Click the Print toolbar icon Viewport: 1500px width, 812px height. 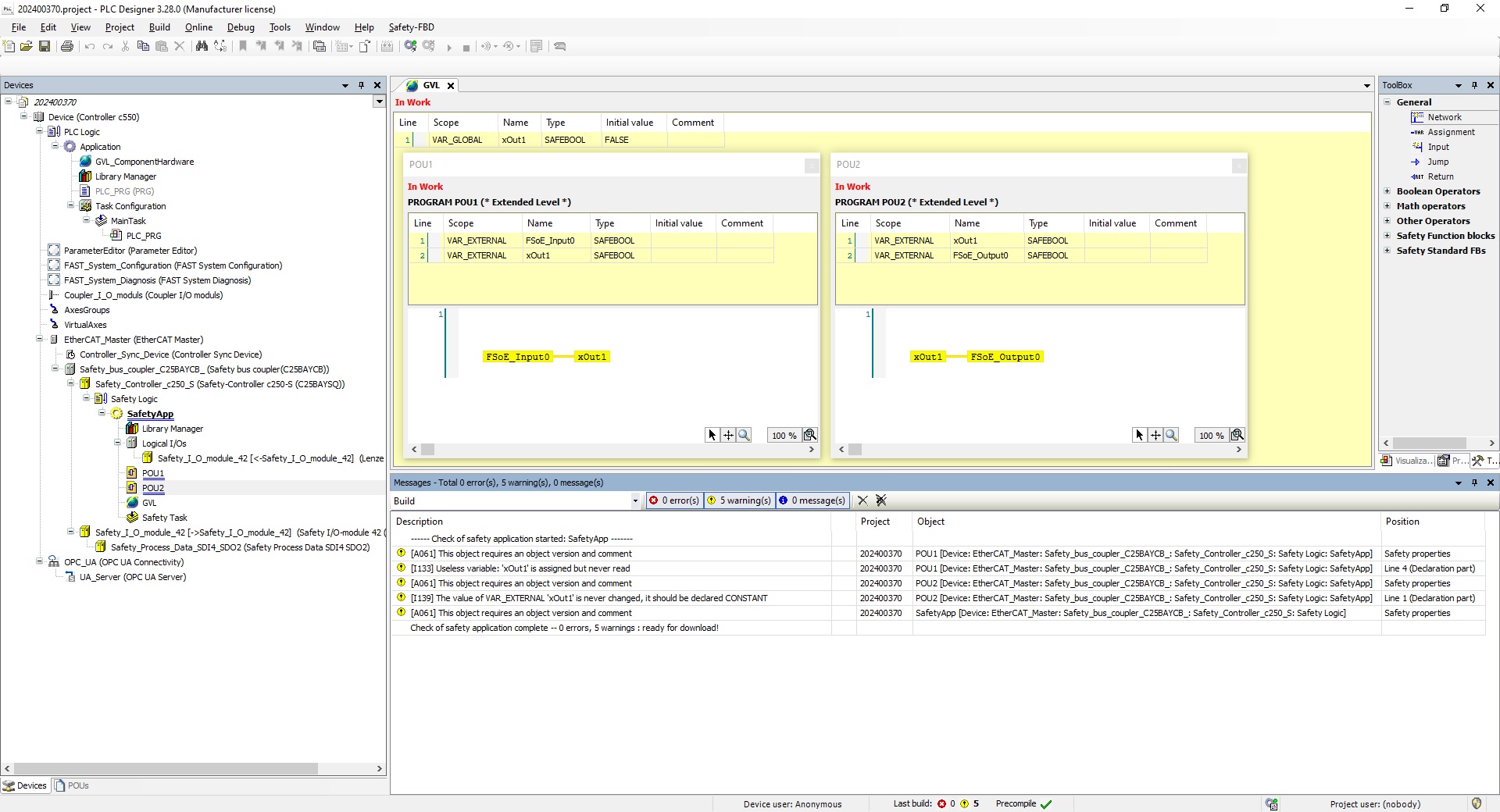click(x=67, y=47)
